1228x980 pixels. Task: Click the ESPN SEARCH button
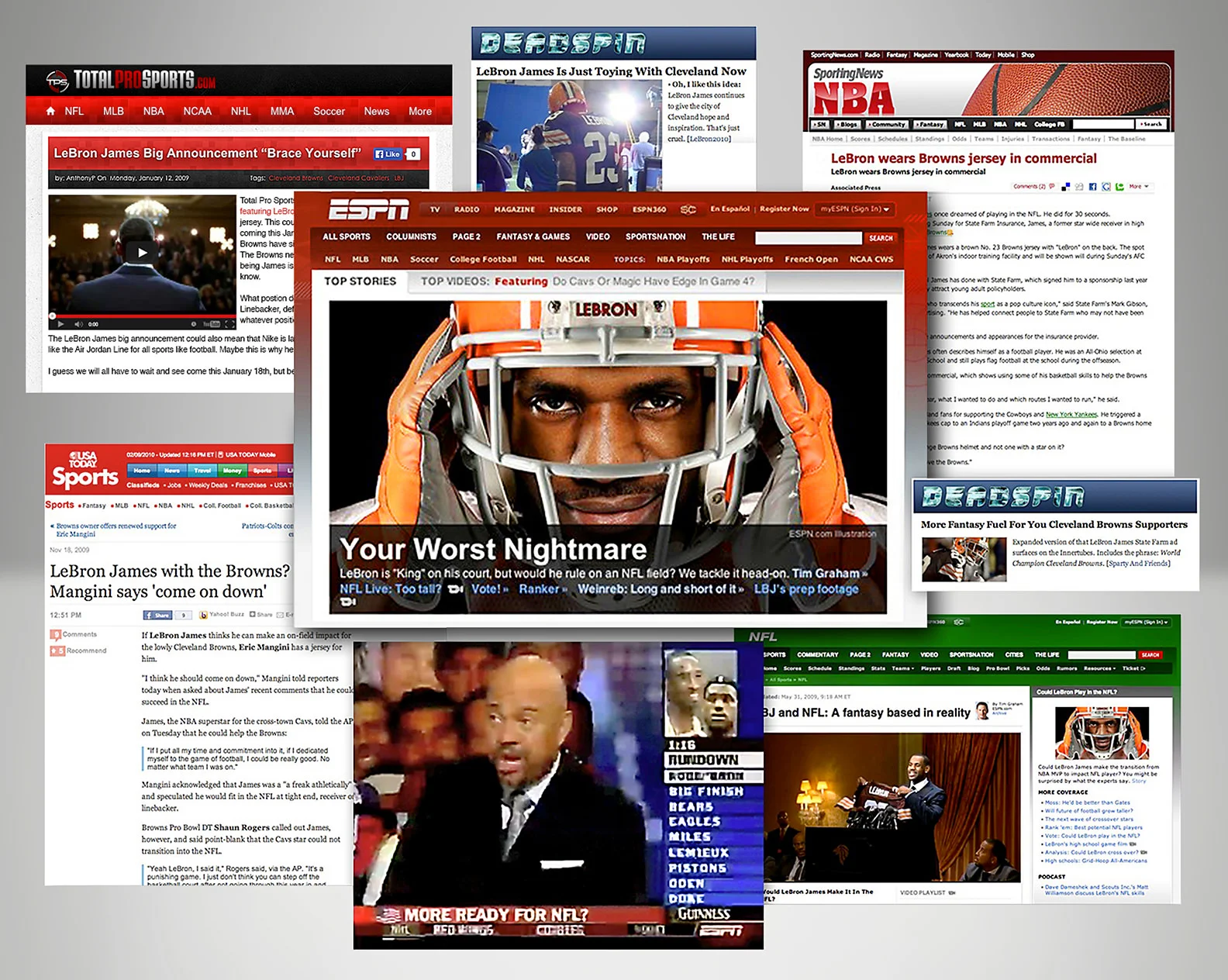pyautogui.click(x=881, y=238)
